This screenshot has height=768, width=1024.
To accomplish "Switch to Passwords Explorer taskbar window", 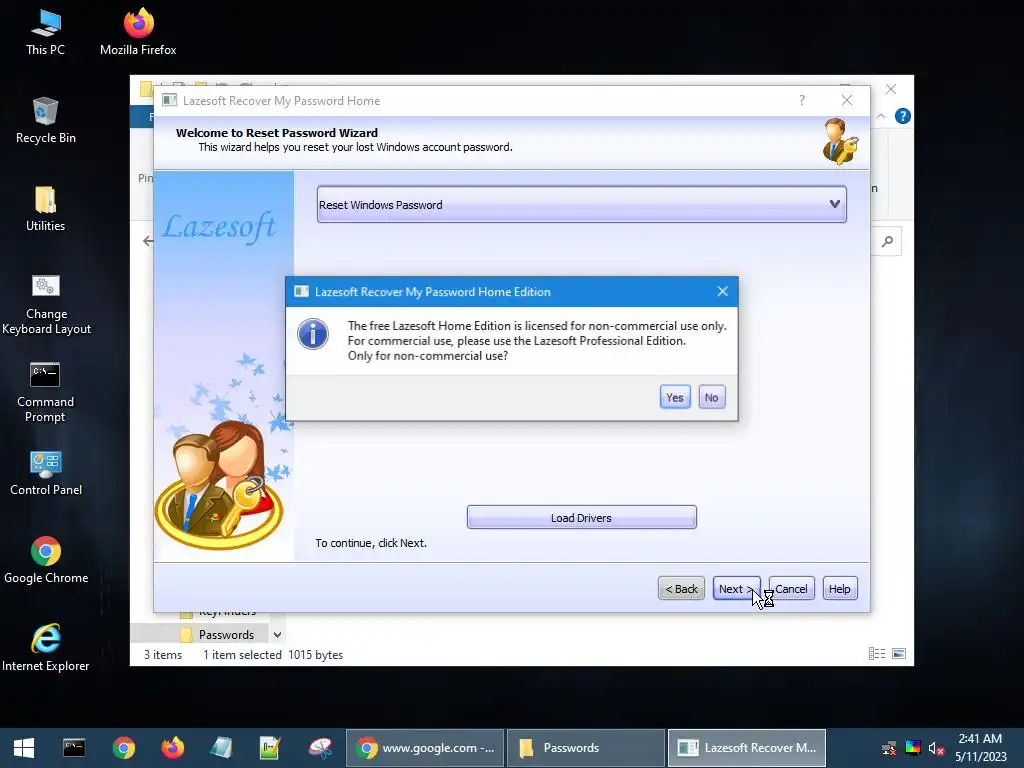I will tap(586, 748).
